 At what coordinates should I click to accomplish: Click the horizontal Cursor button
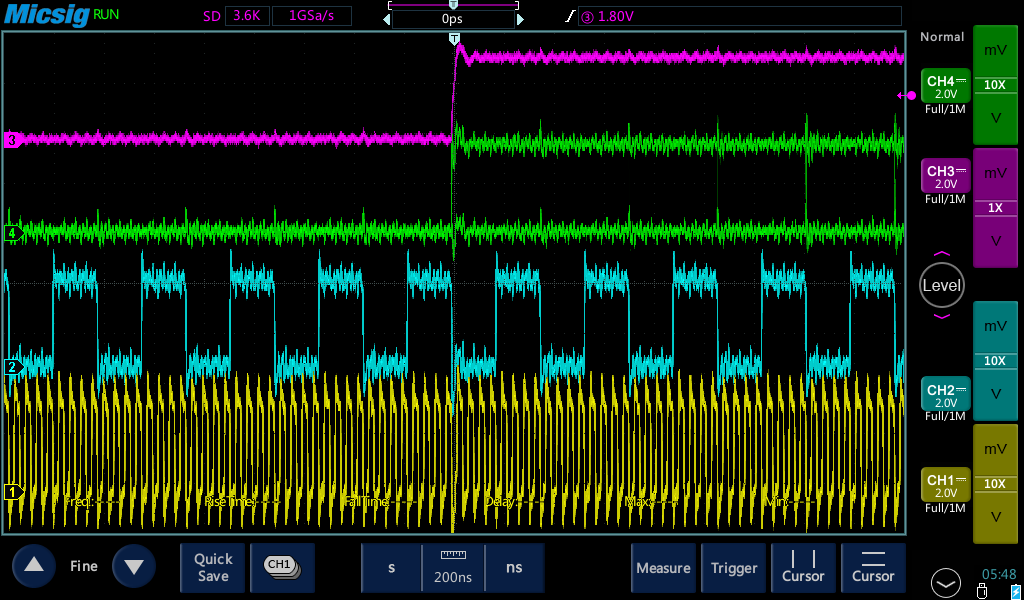pos(873,567)
